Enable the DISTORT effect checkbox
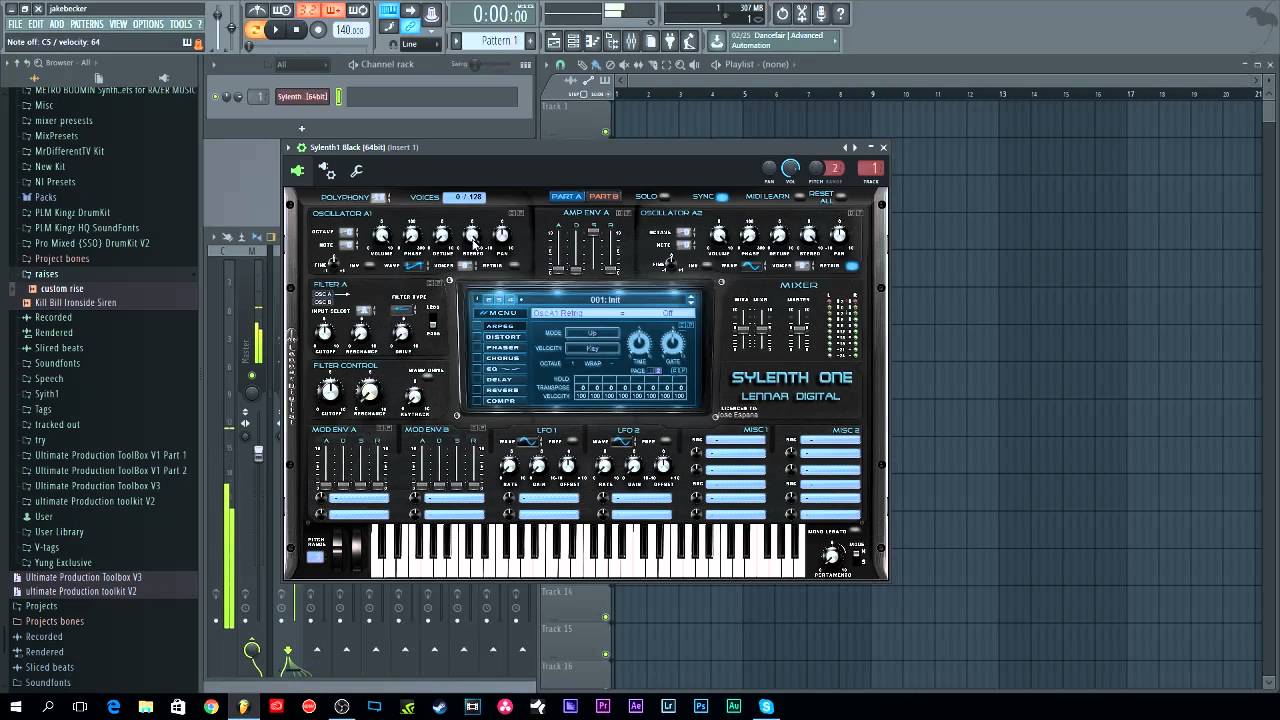The image size is (1280, 720). point(478,337)
